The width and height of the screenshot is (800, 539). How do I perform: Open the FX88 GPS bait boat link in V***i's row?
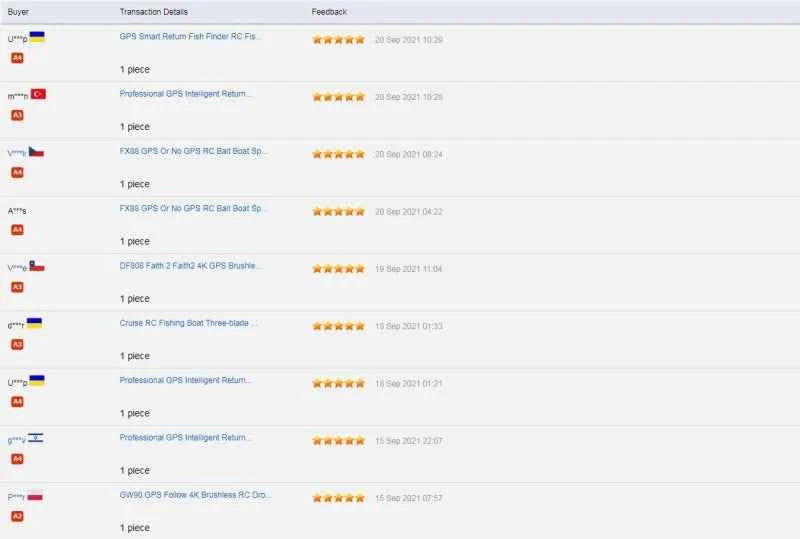(x=193, y=151)
